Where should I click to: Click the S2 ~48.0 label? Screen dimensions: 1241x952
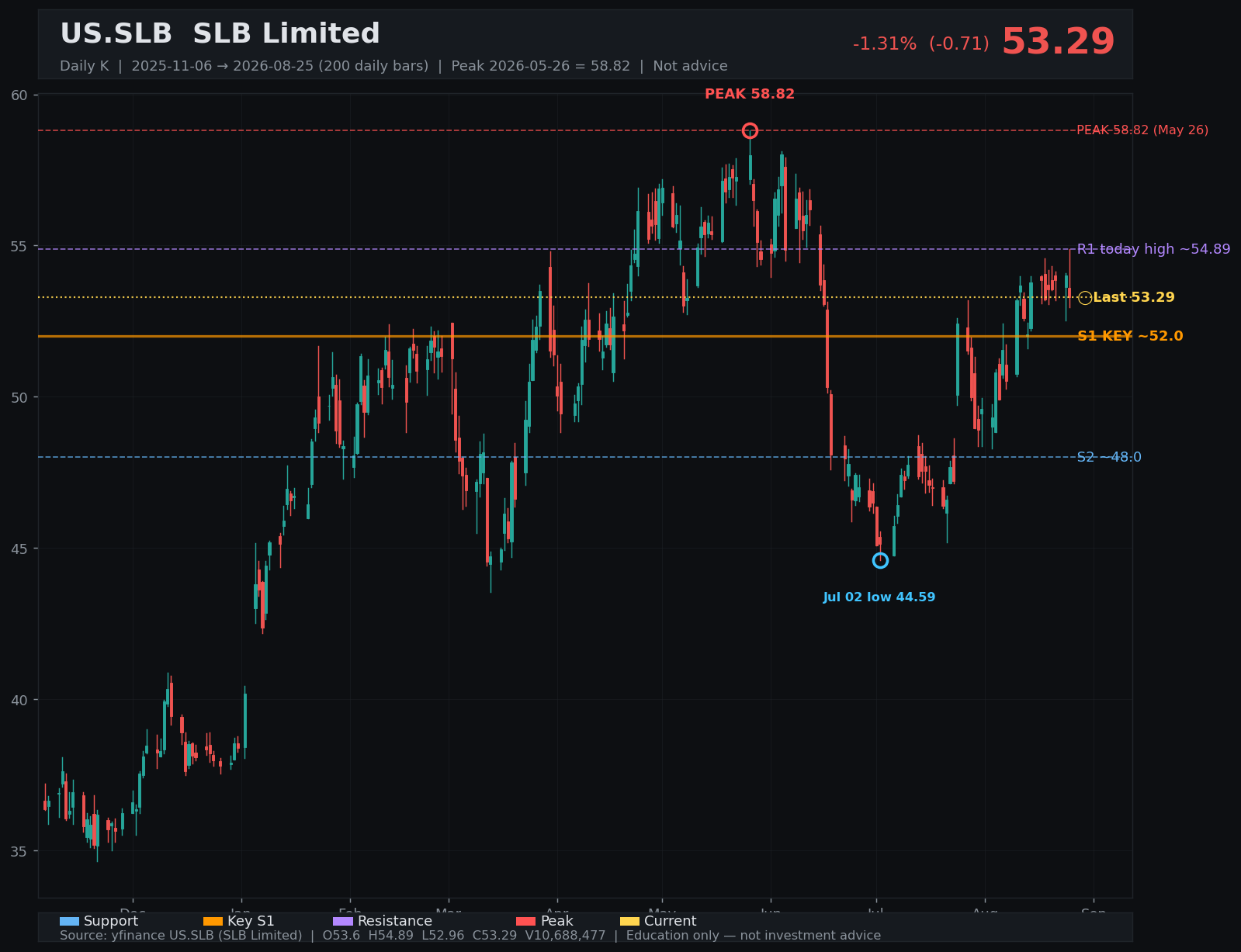pos(1109,457)
